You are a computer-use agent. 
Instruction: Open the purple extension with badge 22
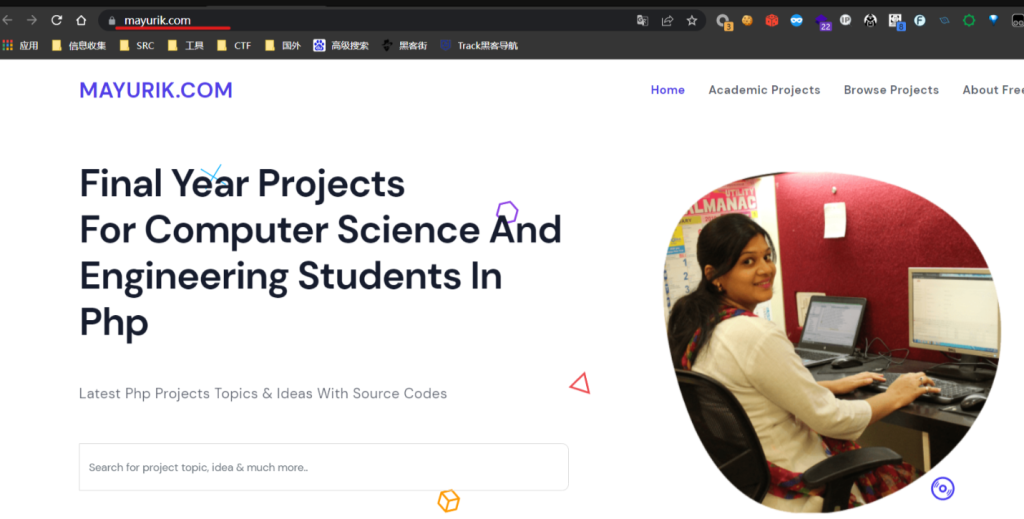point(823,22)
